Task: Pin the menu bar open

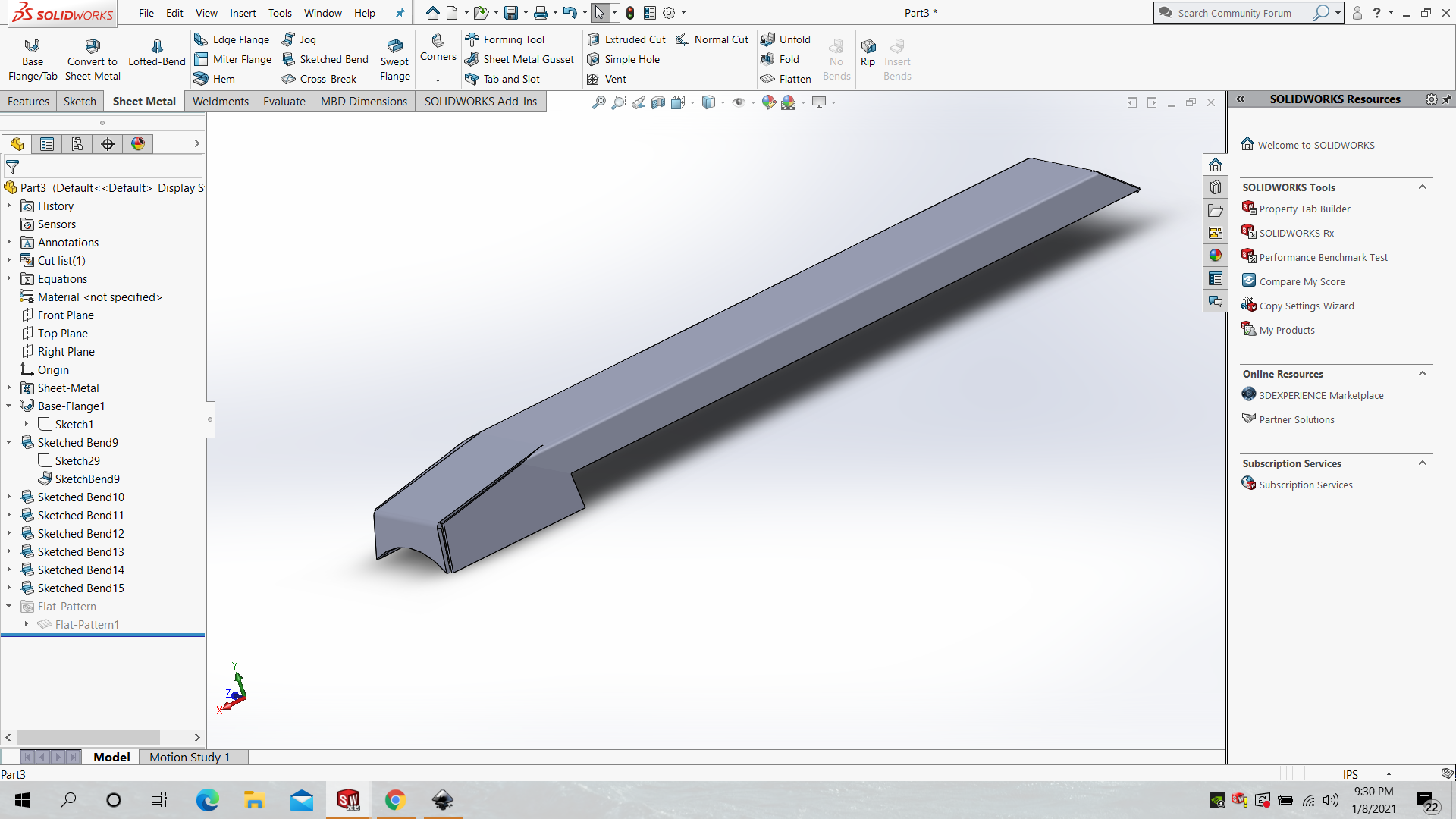Action: 400,13
